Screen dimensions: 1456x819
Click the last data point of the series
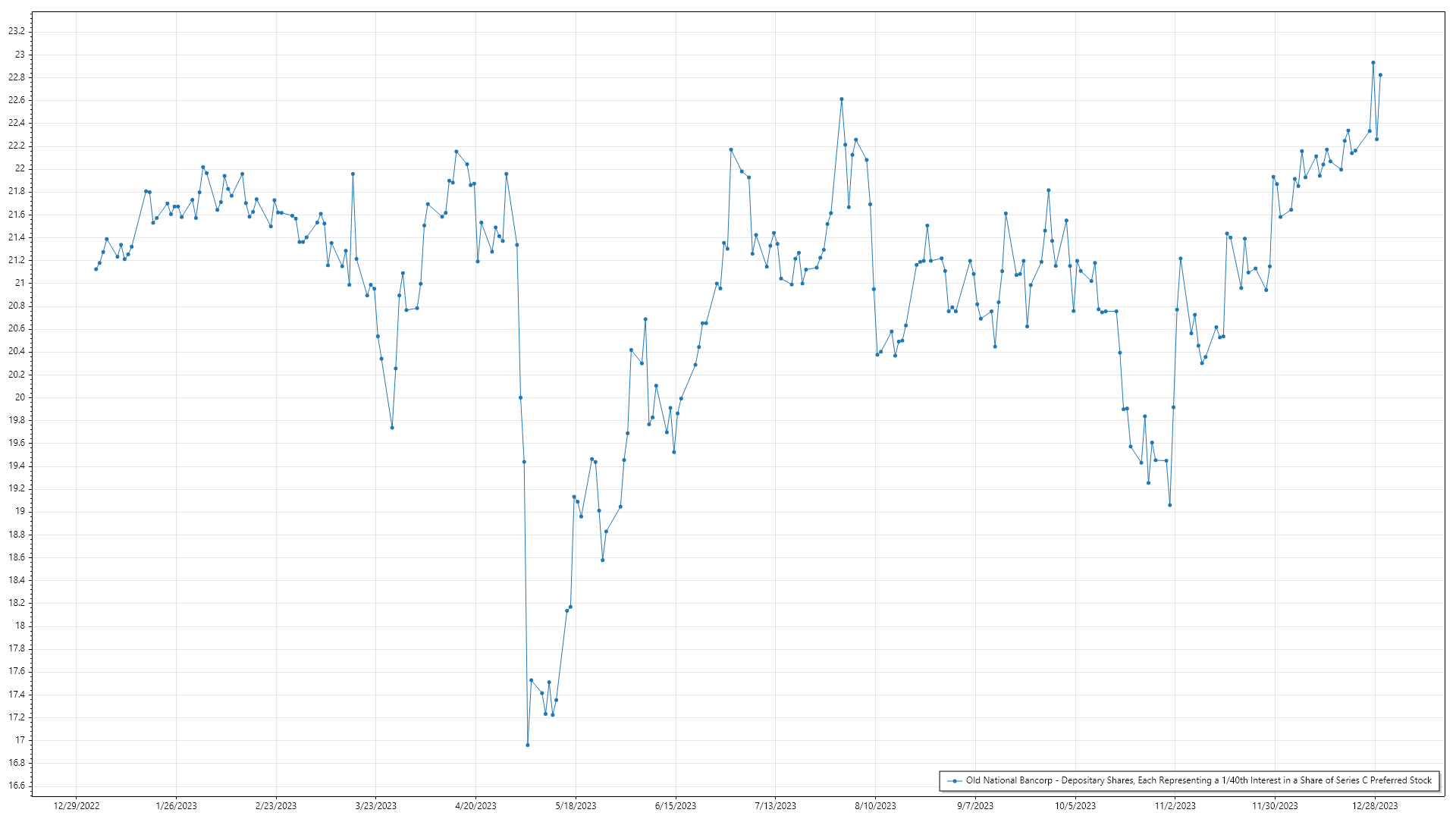click(1380, 75)
